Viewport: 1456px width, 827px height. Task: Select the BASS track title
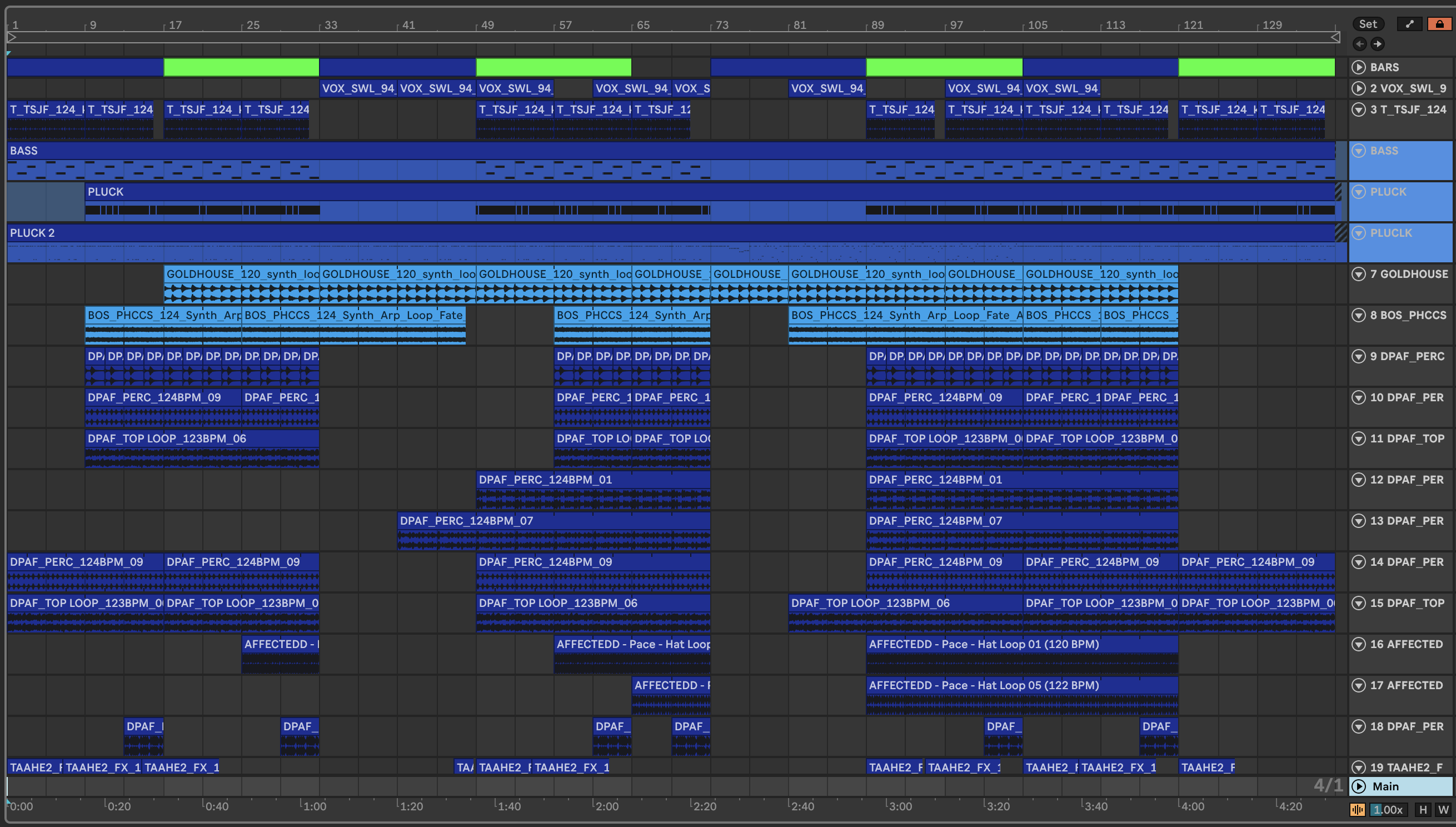point(1384,151)
